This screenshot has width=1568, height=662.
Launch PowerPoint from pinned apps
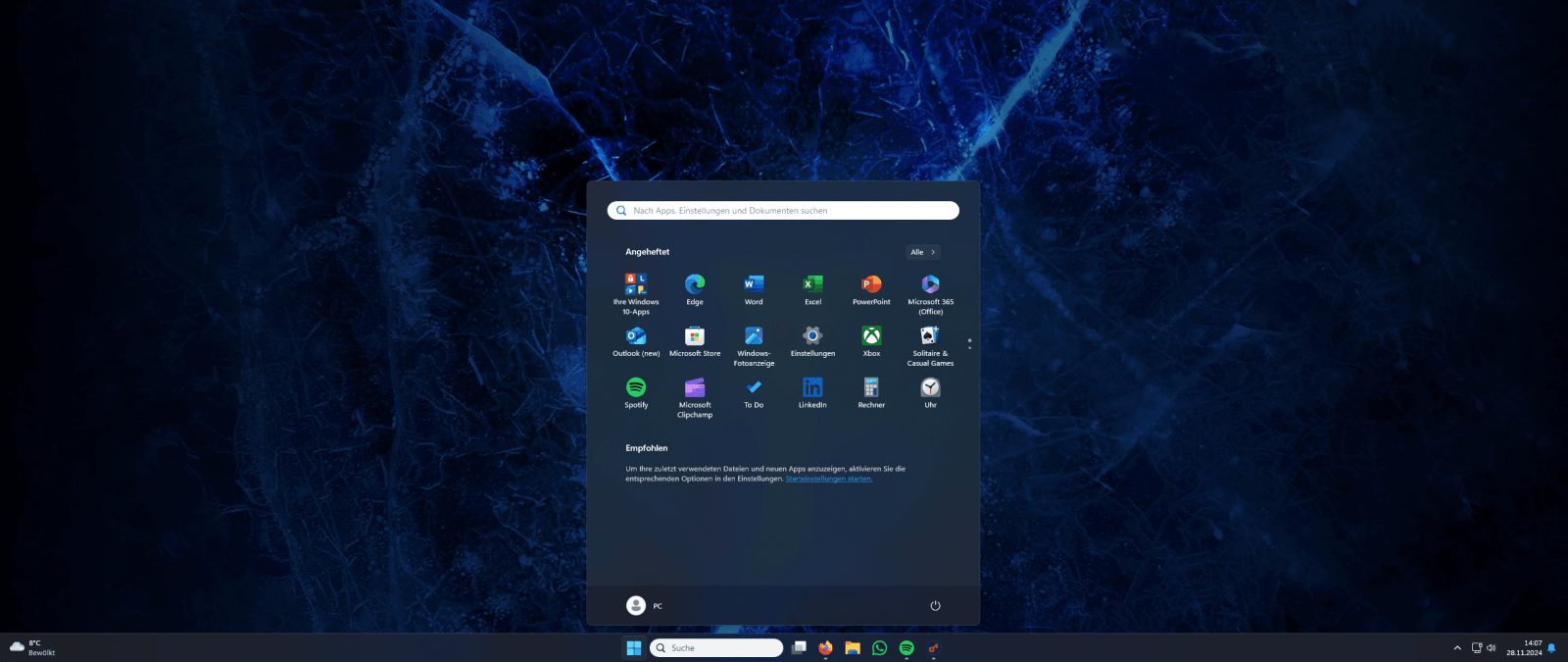871,290
